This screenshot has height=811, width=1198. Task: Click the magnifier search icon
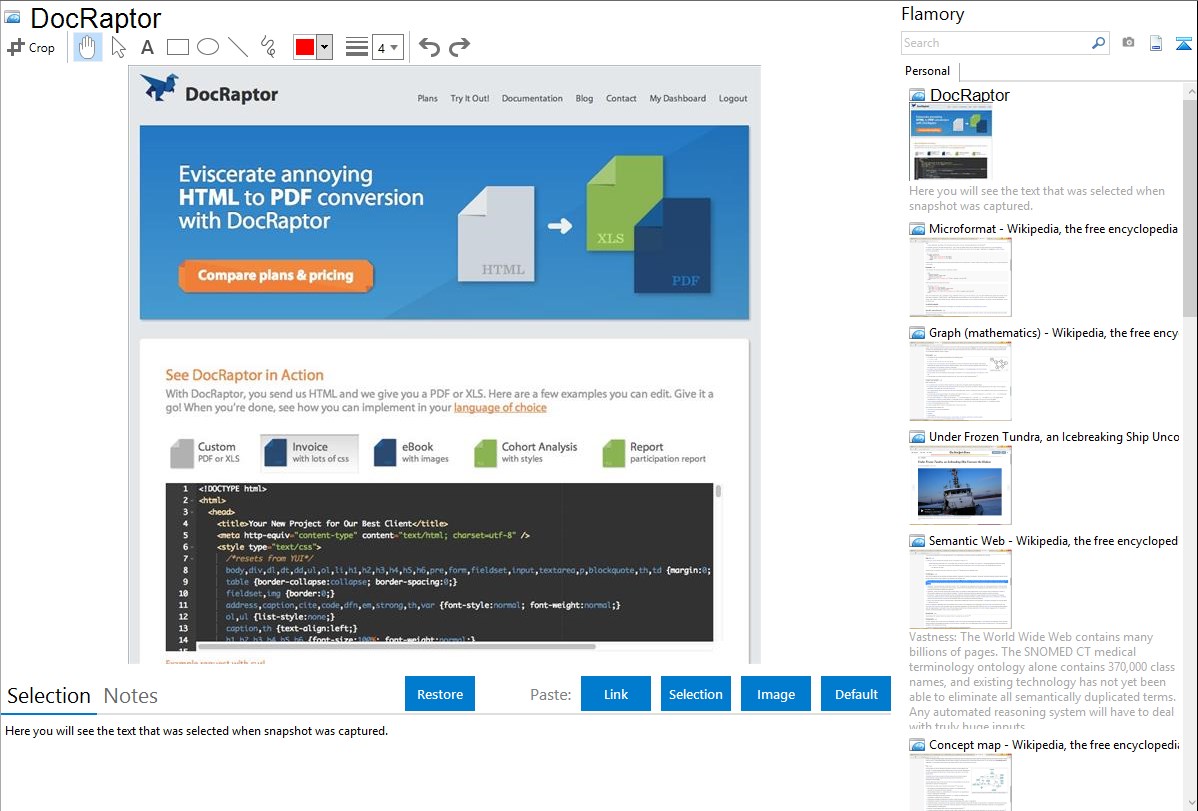pos(1098,43)
